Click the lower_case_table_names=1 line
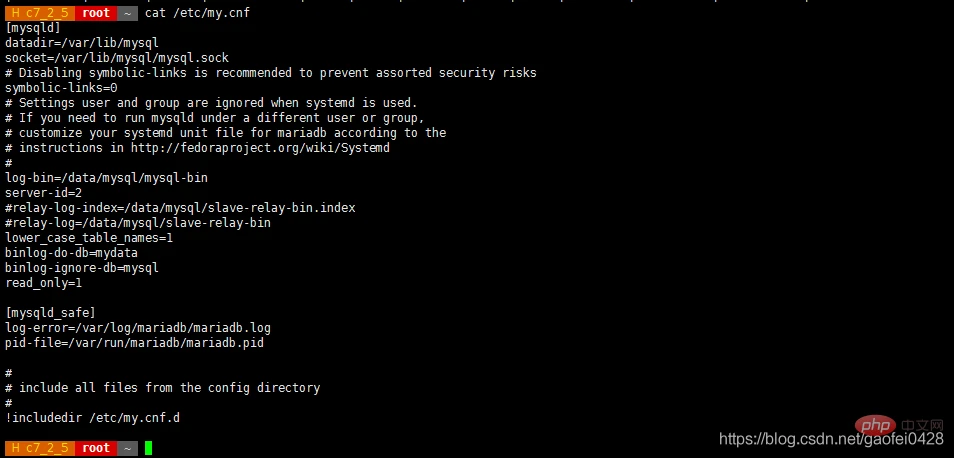Image resolution: width=954 pixels, height=458 pixels. click(89, 238)
